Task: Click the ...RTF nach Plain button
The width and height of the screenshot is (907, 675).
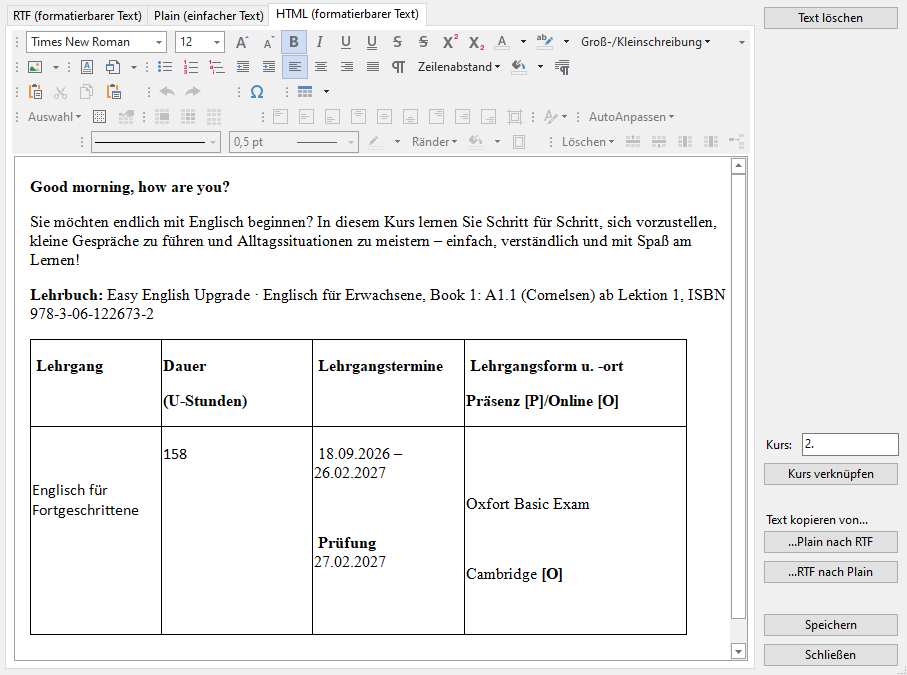Action: coord(831,572)
